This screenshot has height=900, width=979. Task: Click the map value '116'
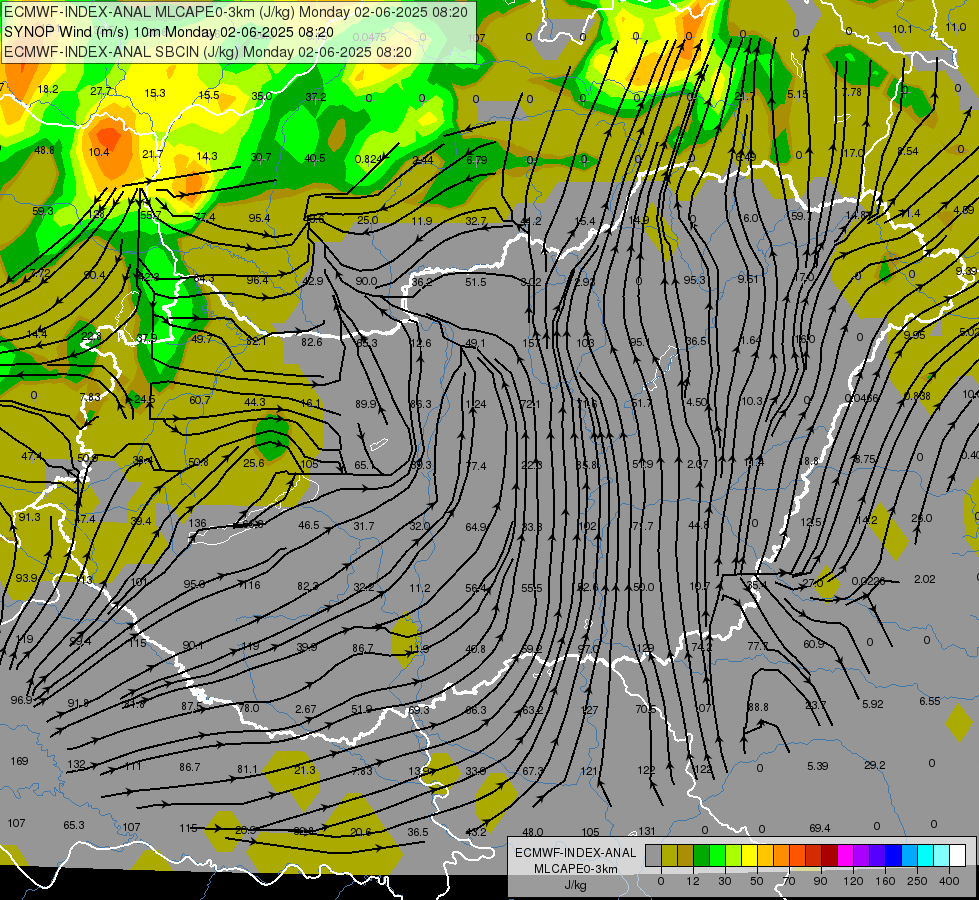pyautogui.click(x=252, y=585)
